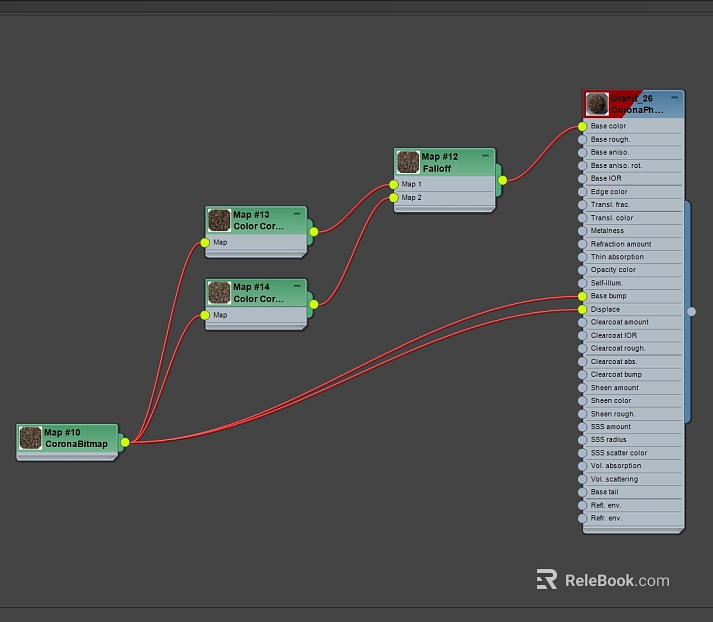
Task: Click the Transl. frac. input socket
Action: [x=582, y=205]
